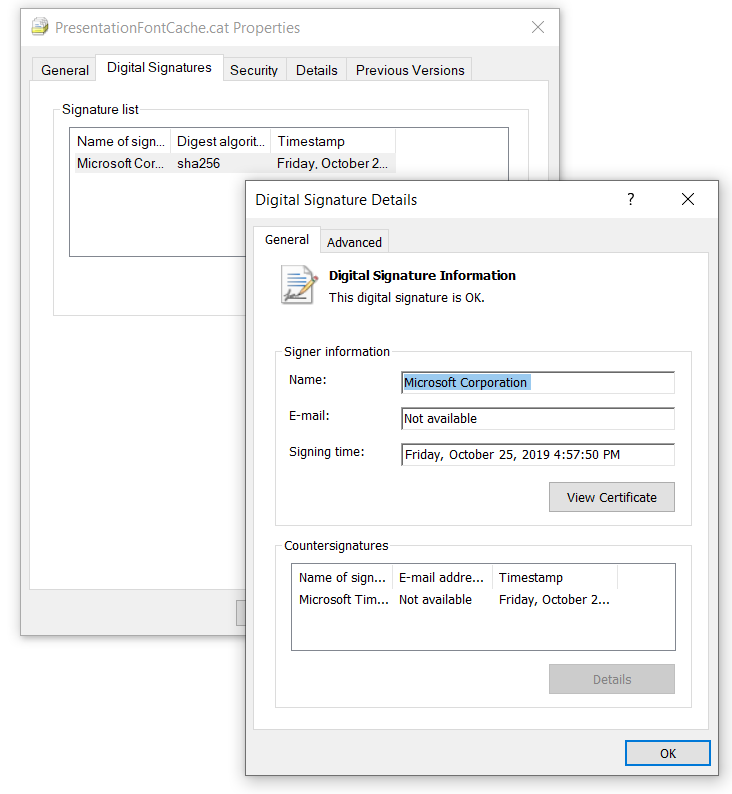This screenshot has width=732, height=794.
Task: Select General tab in Signature Details dialog
Action: coord(287,240)
